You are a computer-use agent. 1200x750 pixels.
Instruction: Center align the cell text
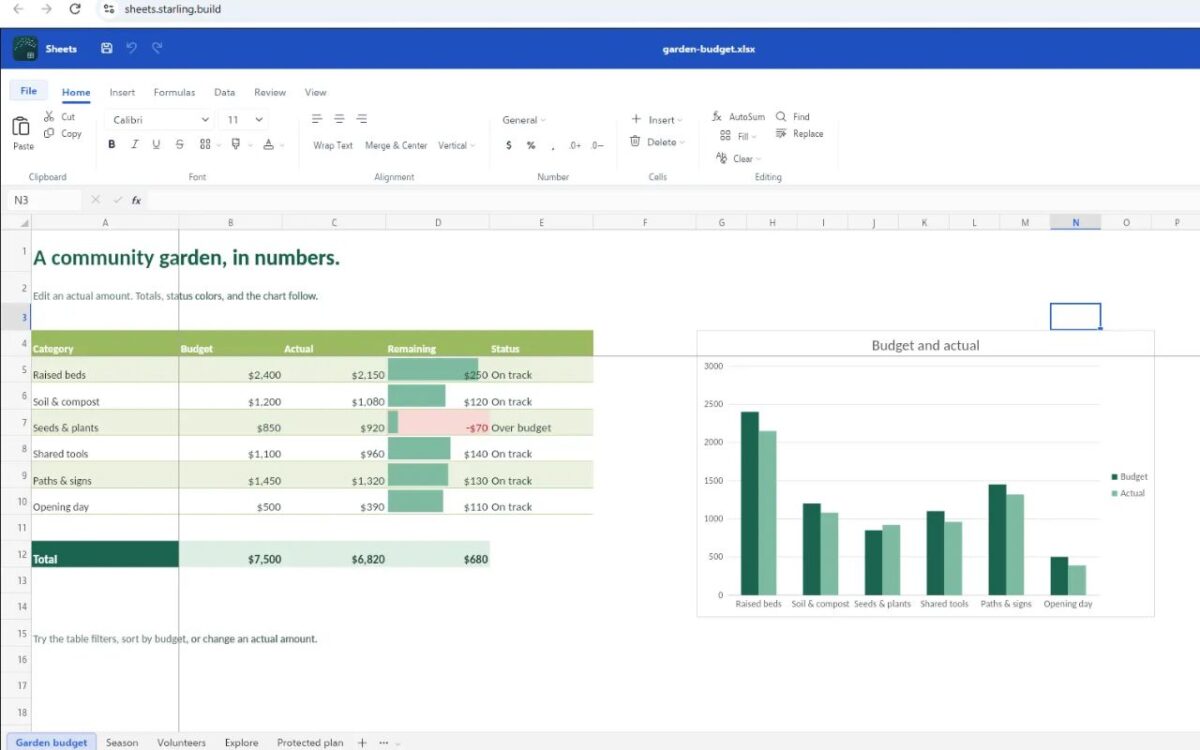339,119
